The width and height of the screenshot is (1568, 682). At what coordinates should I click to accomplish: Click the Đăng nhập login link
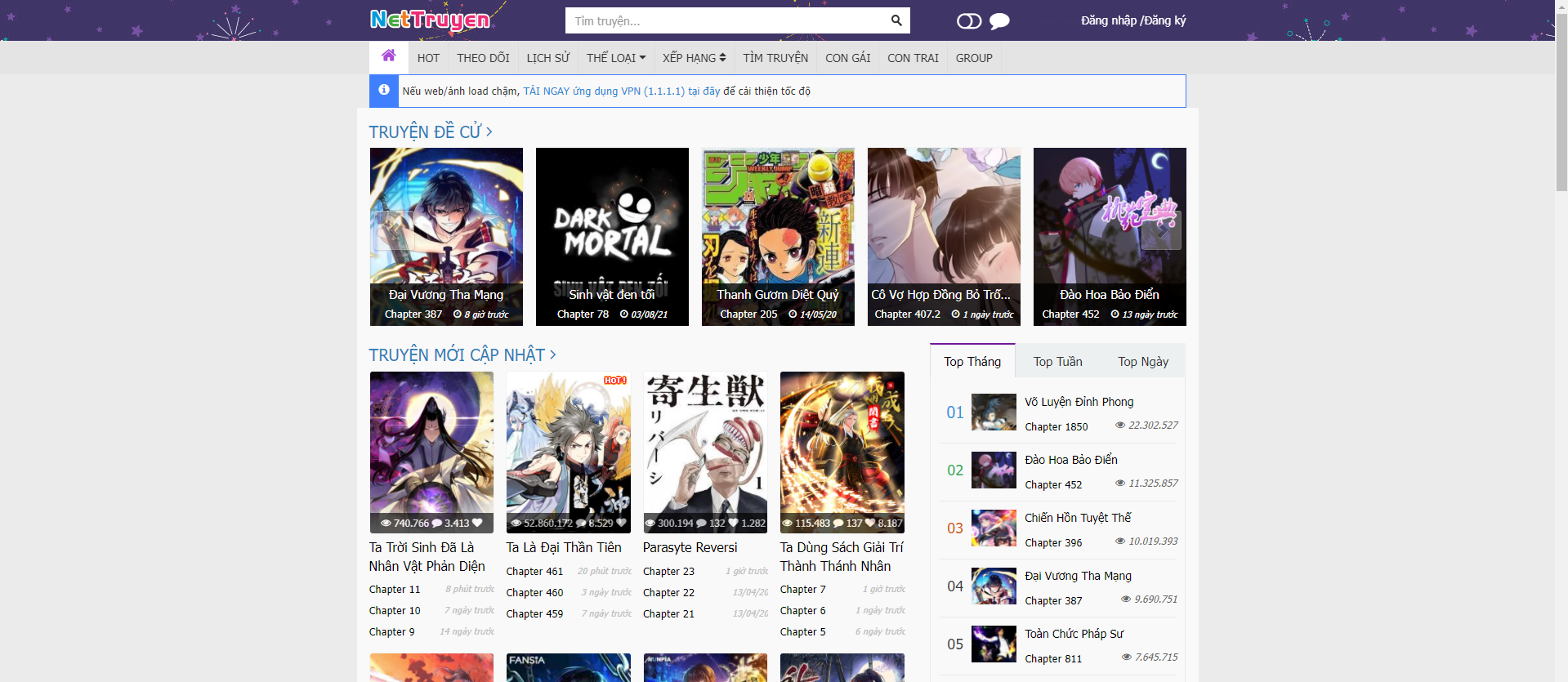(x=1108, y=20)
